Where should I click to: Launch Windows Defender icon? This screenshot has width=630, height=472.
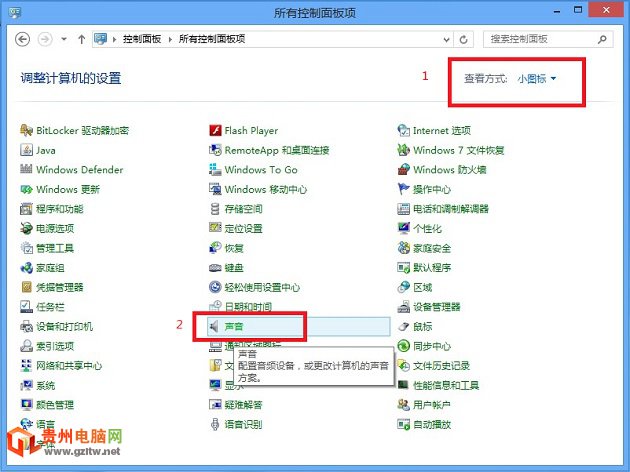click(x=27, y=169)
